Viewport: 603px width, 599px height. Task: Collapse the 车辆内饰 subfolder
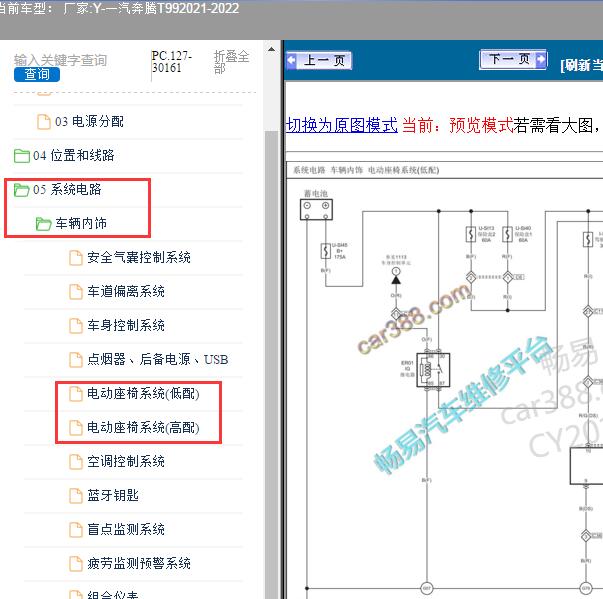point(81,223)
